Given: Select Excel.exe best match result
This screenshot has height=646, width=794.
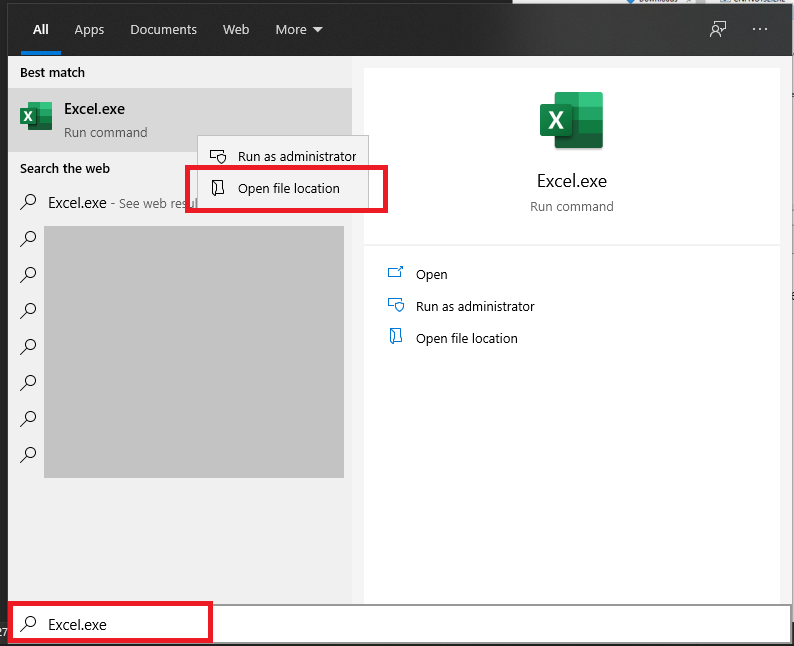Looking at the screenshot, I should pos(180,120).
